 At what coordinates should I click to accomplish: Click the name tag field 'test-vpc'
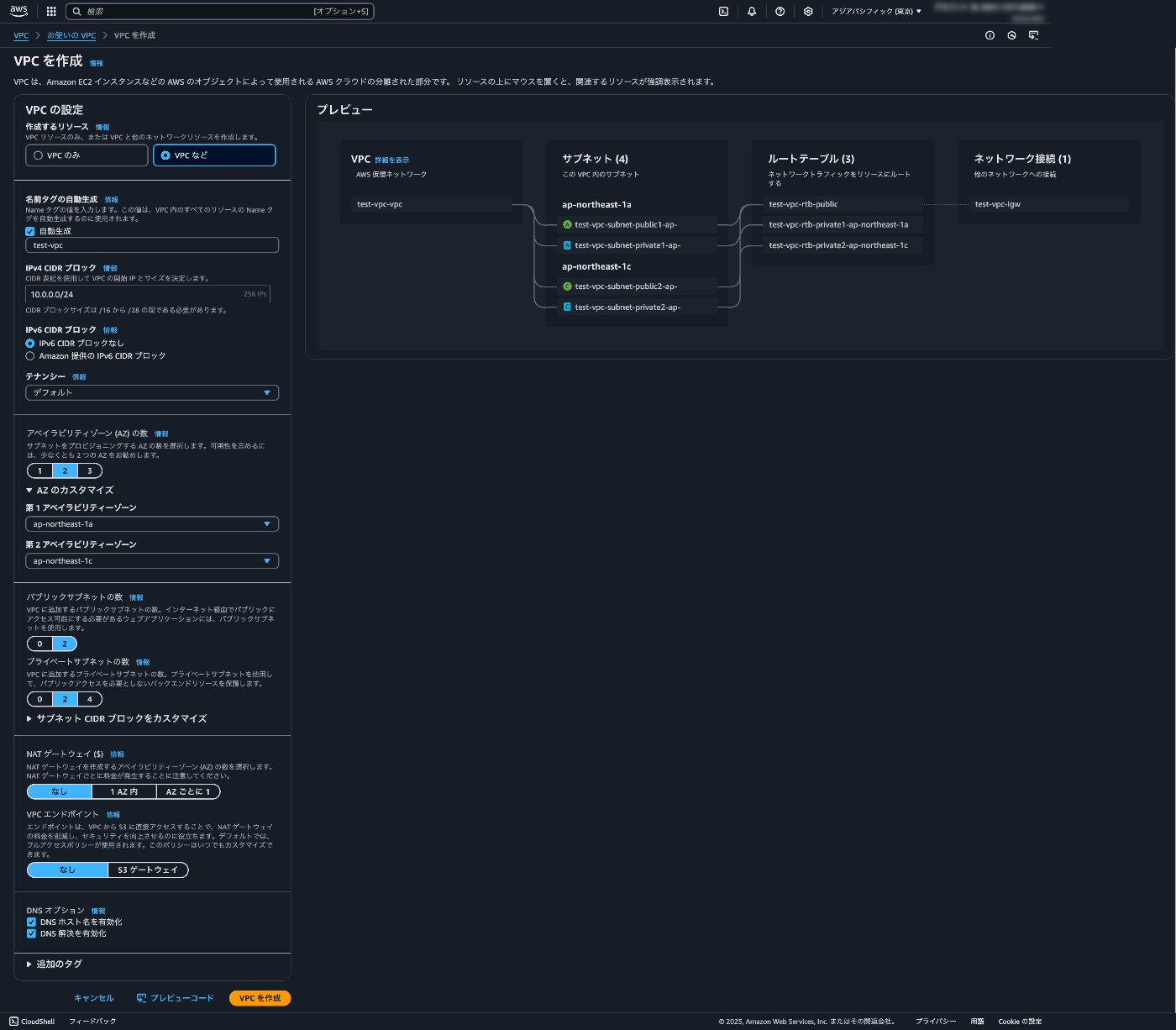coord(152,245)
